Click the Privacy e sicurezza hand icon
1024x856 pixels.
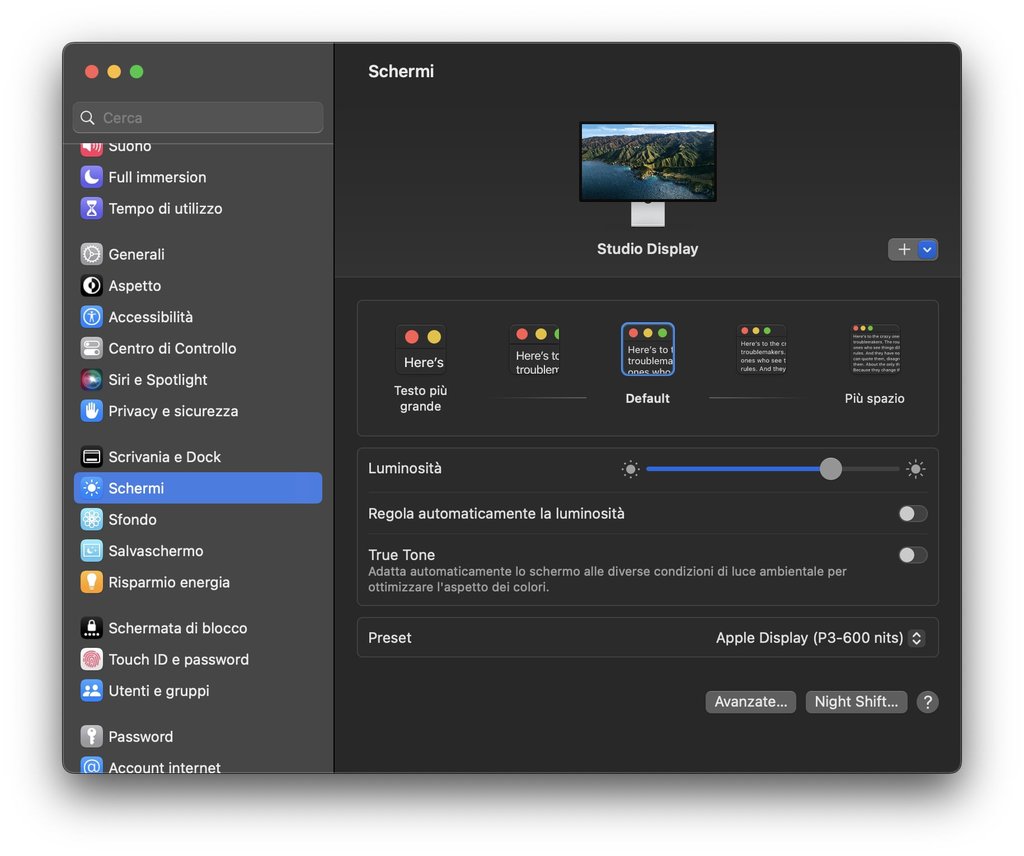tap(91, 411)
